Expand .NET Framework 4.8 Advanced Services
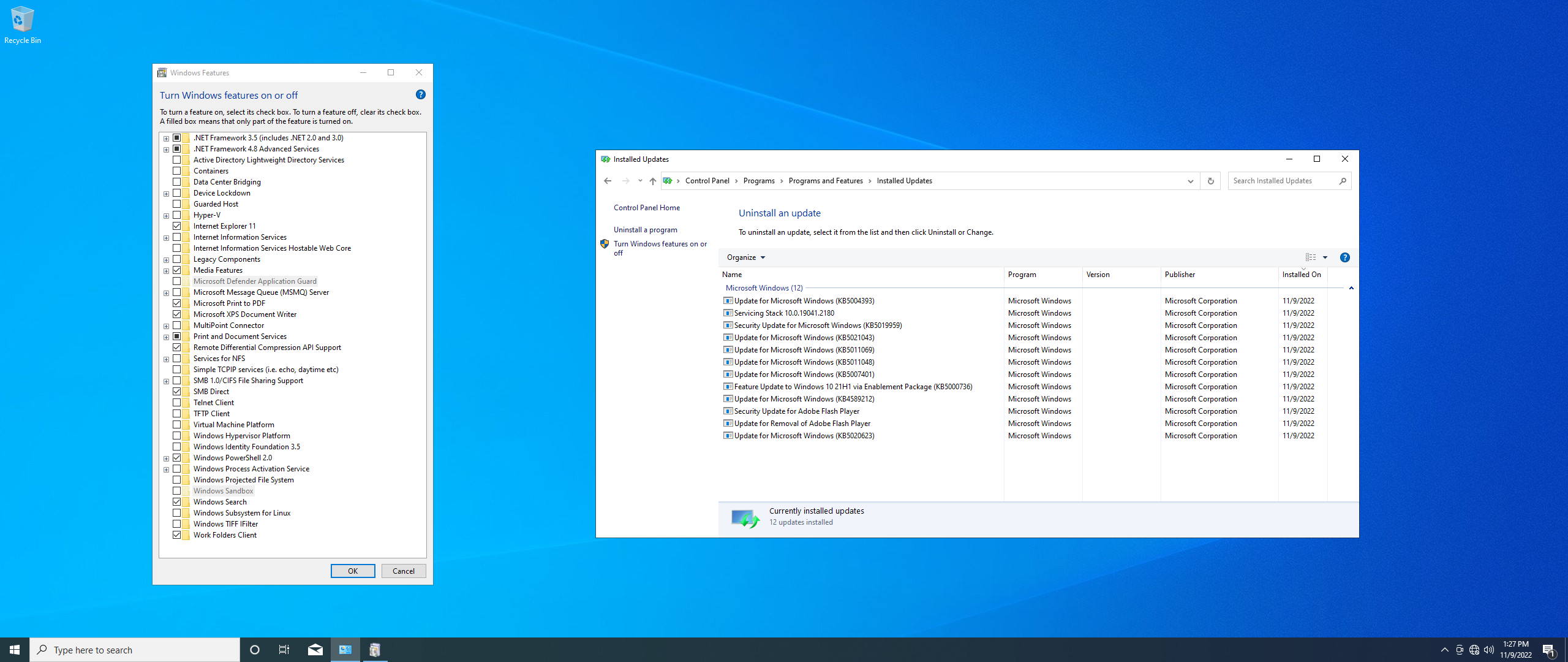This screenshot has height=662, width=1568. [166, 150]
